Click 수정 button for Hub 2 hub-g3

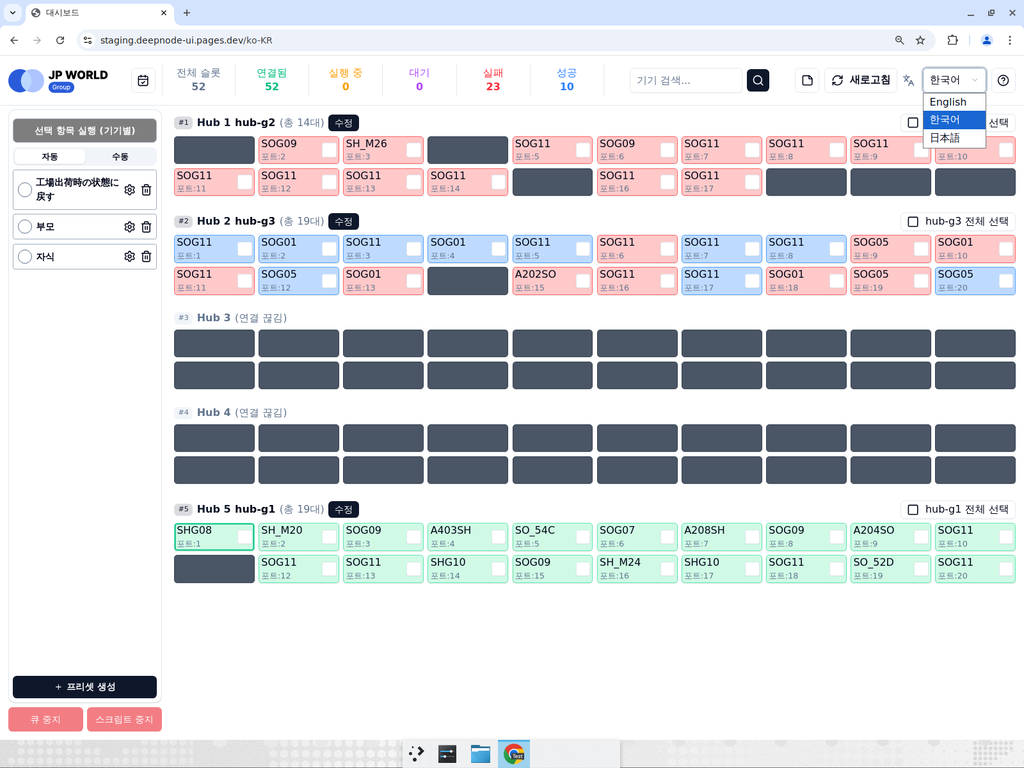click(344, 221)
